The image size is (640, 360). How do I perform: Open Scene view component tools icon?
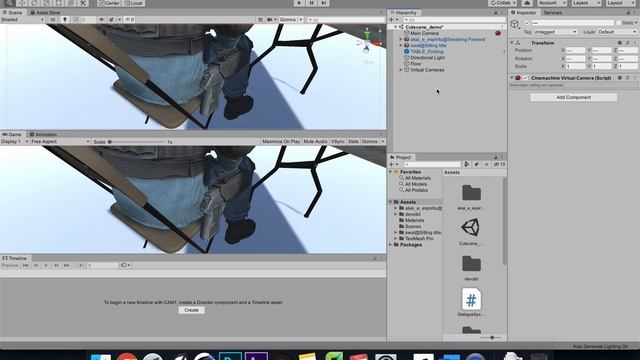(260, 20)
